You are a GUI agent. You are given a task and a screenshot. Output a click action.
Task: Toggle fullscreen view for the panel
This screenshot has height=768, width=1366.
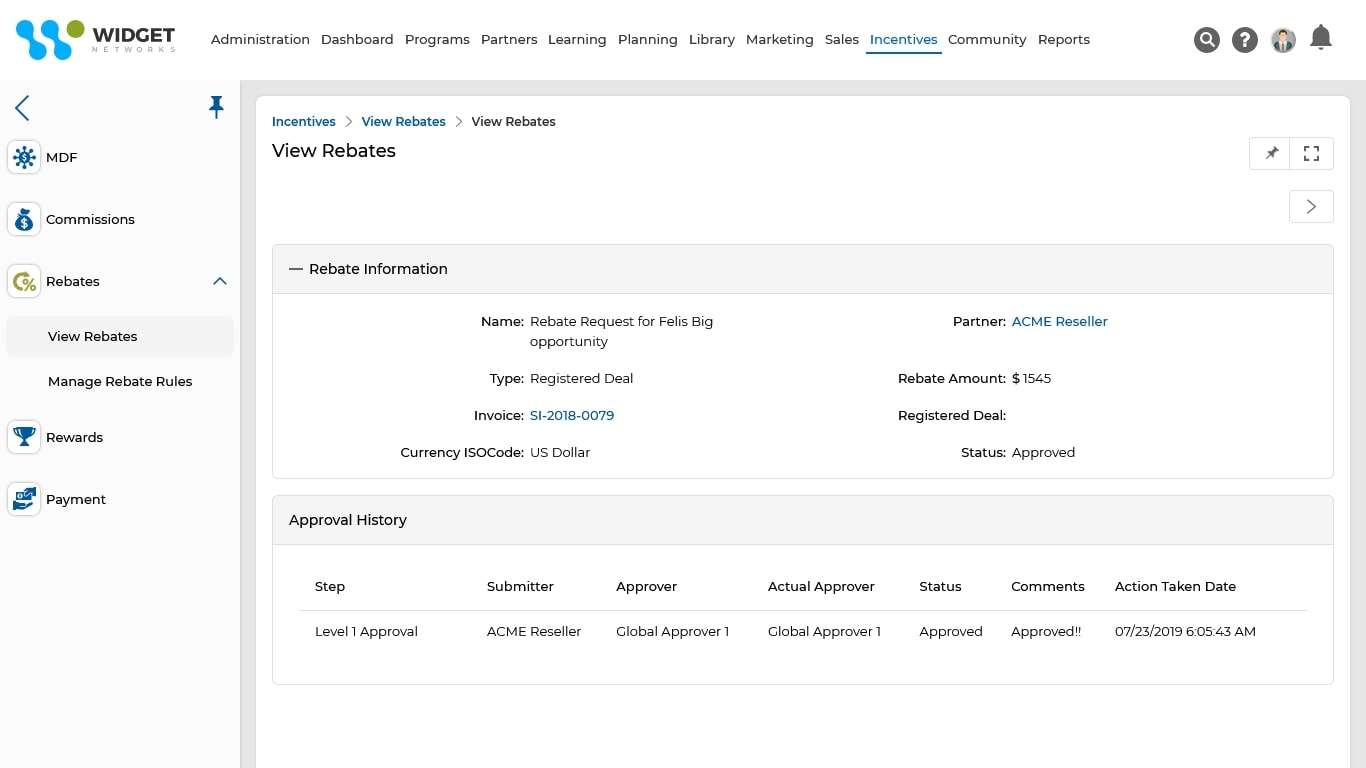(x=1311, y=154)
